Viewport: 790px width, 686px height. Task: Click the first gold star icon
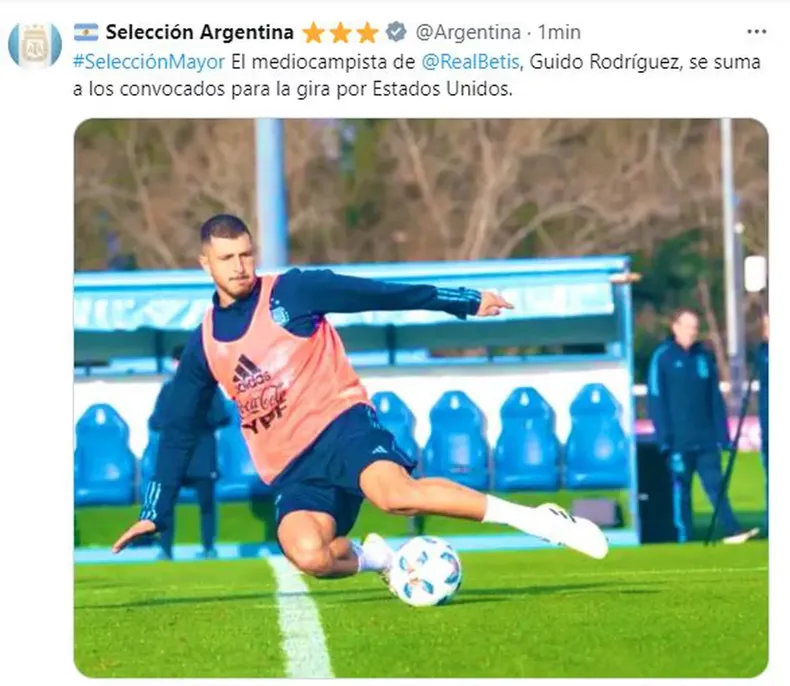[x=313, y=33]
